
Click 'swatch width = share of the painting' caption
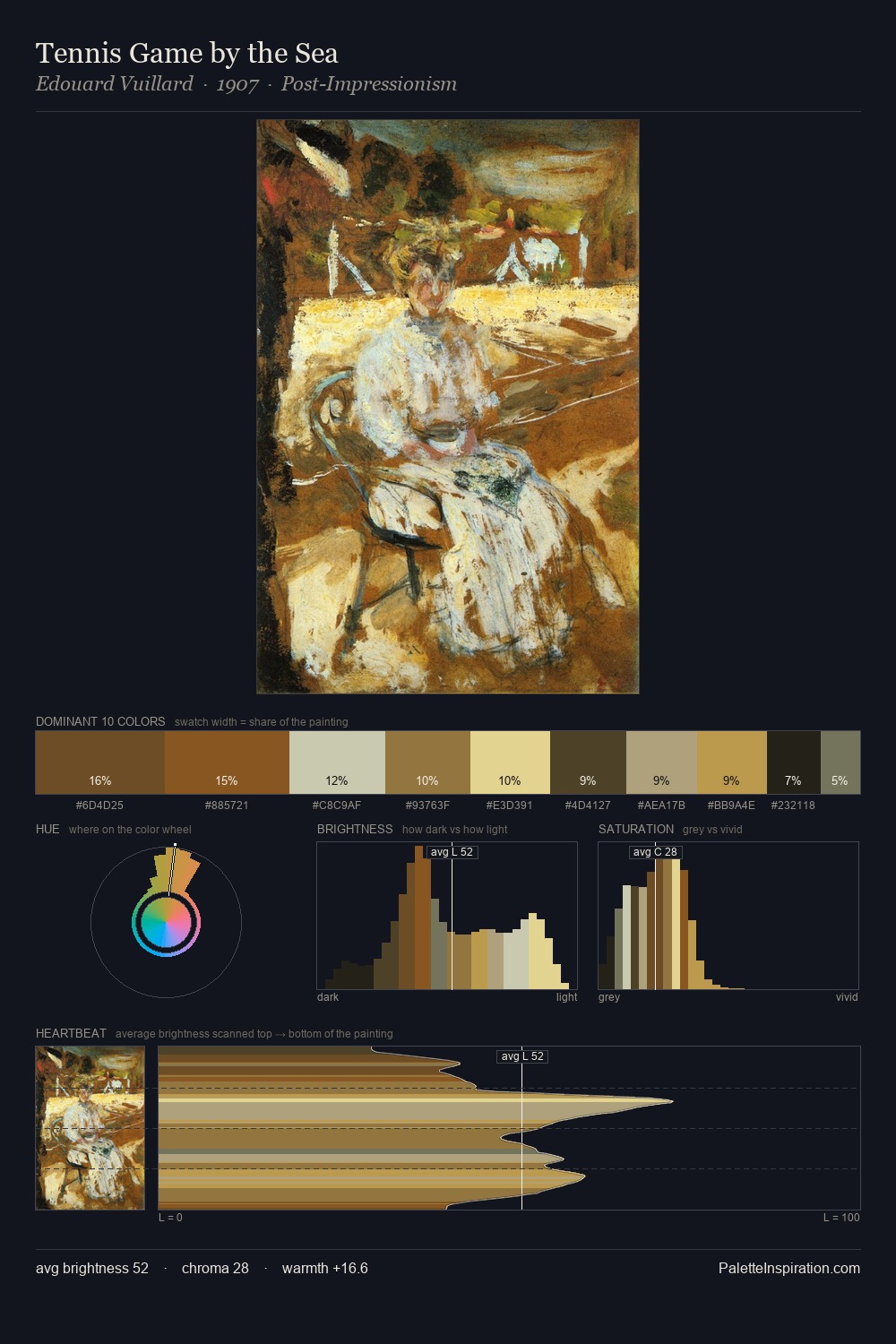click(x=262, y=722)
